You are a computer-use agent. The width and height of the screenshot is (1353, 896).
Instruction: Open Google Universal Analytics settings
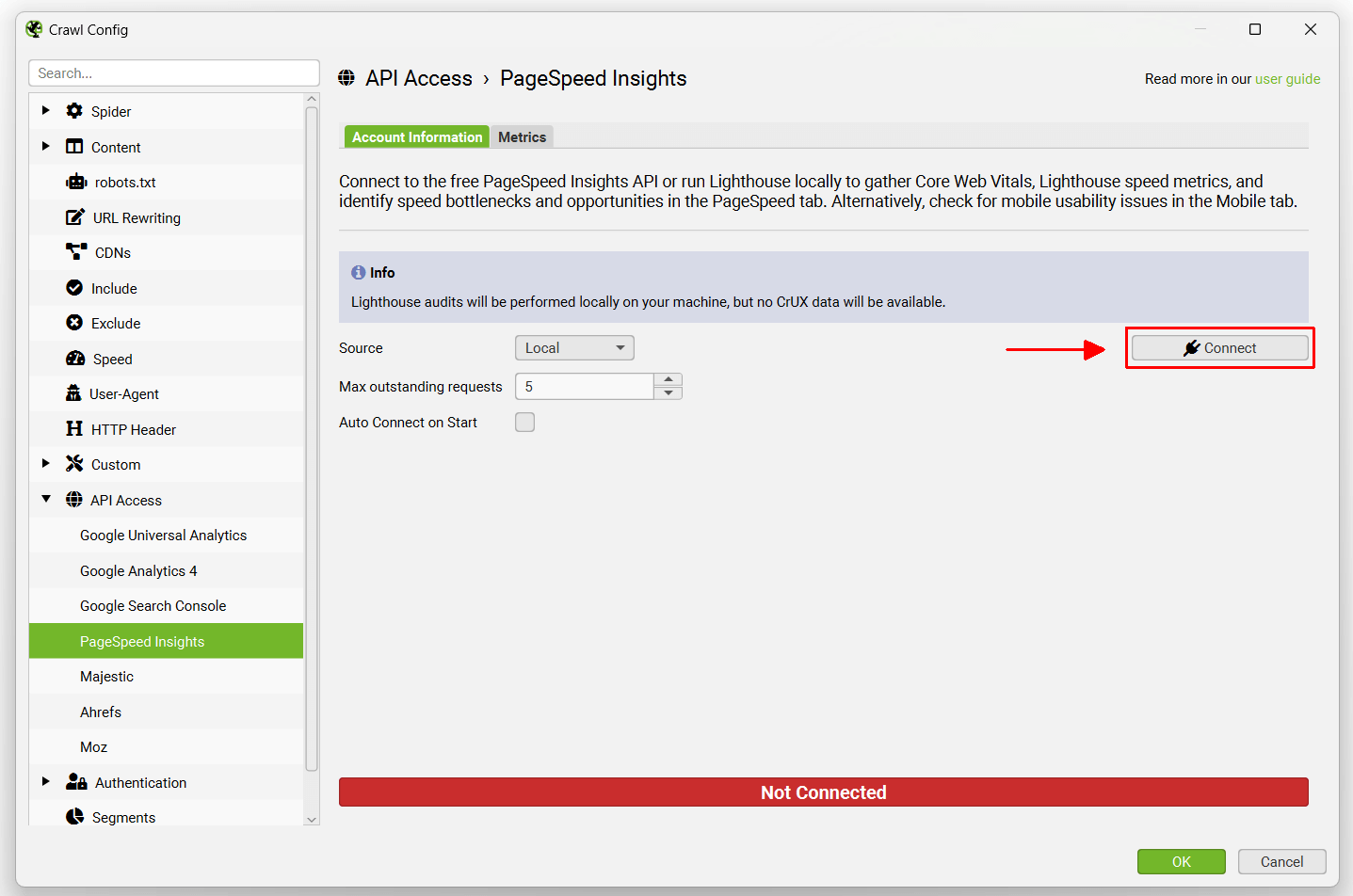[164, 536]
